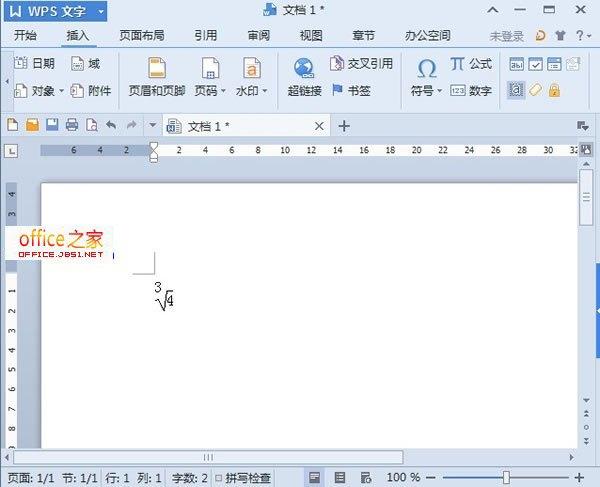
Task: Switch to the 章节 tab
Action: click(364, 36)
